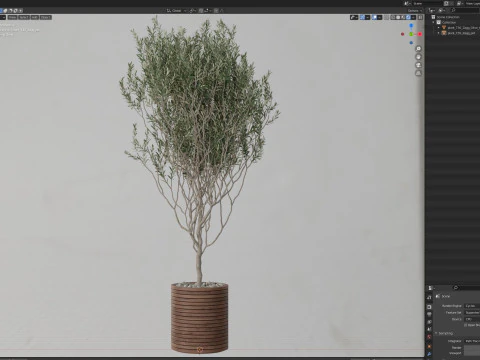Open the Modifiers properties tab
Image resolution: width=480 pixels, height=360 pixels.
click(x=429, y=354)
